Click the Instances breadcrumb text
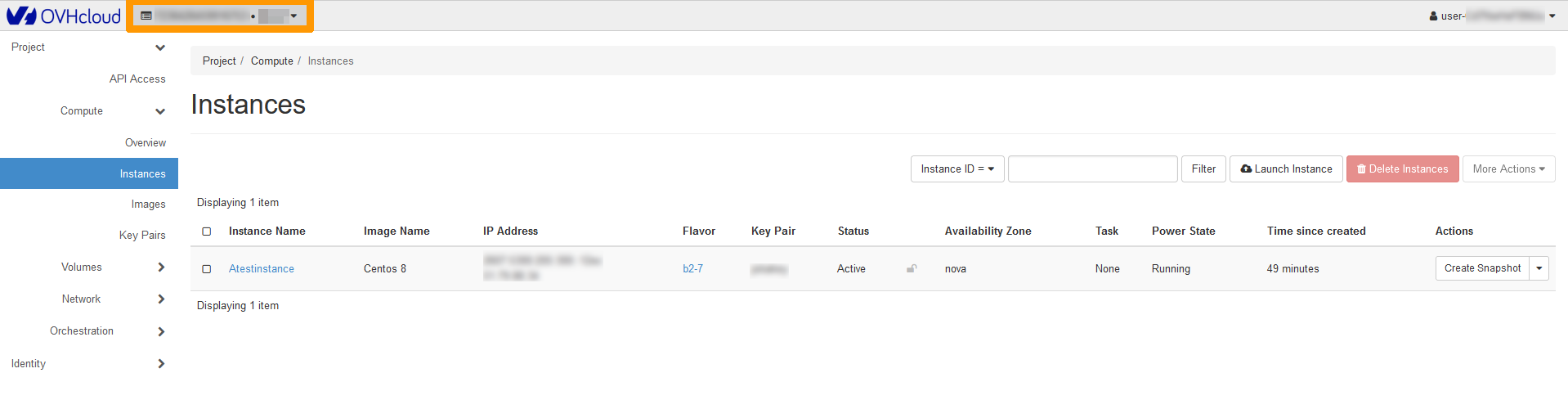The height and width of the screenshot is (418, 1568). click(330, 61)
